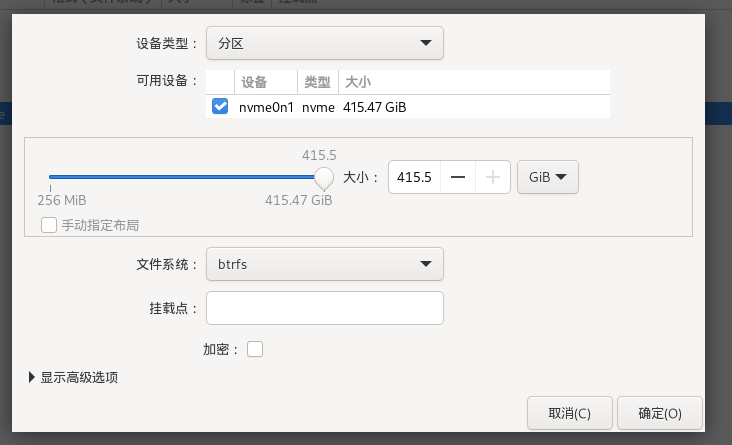Click into the 415.5 size input field
Screen dimensions: 732x445
coord(415,177)
